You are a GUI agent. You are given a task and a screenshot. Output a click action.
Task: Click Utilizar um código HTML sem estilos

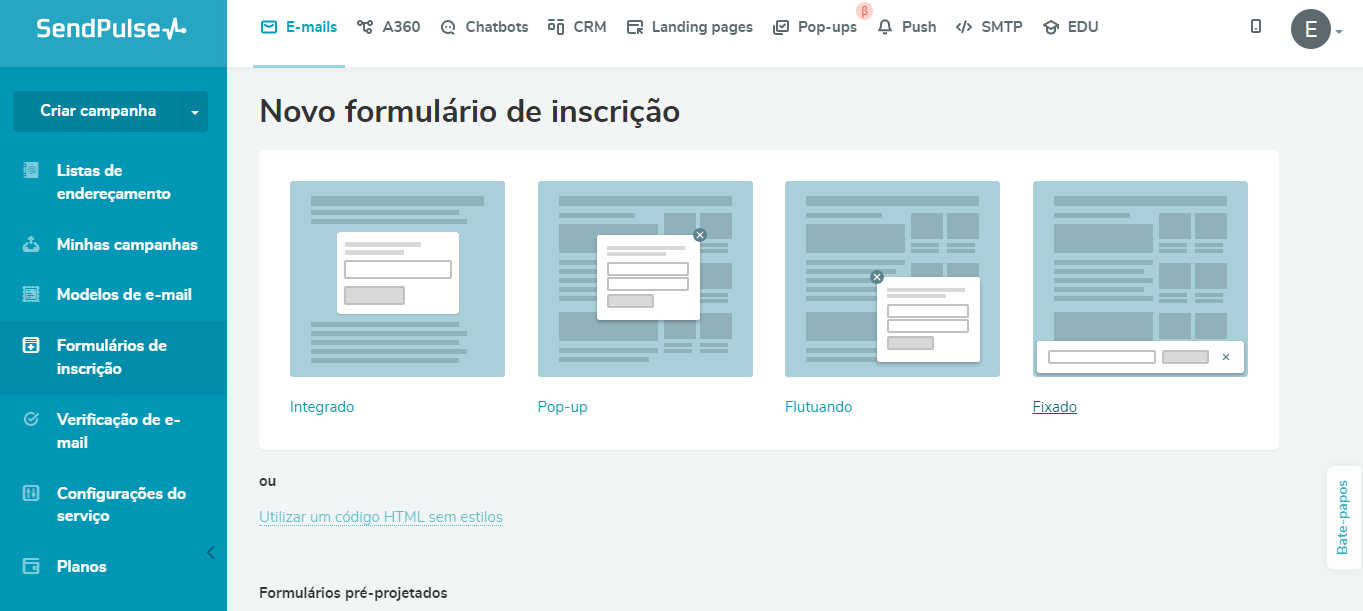(x=381, y=517)
